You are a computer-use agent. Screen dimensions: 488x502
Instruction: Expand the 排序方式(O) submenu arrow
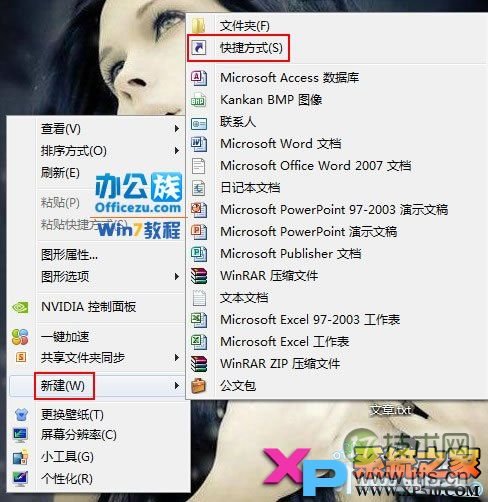[177, 151]
